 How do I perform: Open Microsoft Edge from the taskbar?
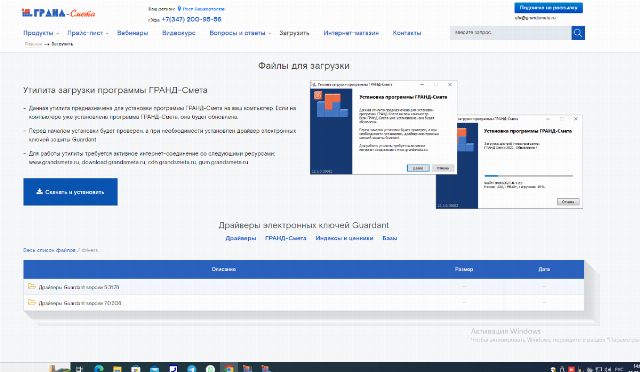[x=98, y=368]
